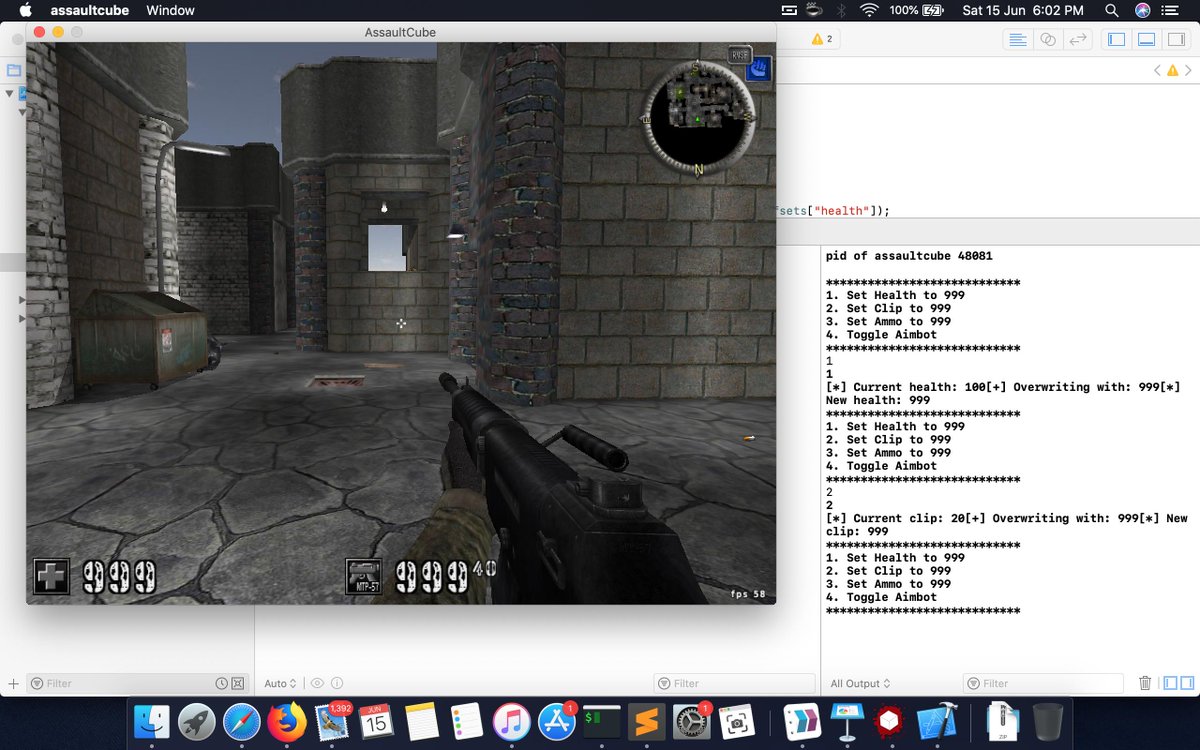This screenshot has height=750, width=1200.
Task: Click the info icon in the variables bar
Action: pos(337,684)
